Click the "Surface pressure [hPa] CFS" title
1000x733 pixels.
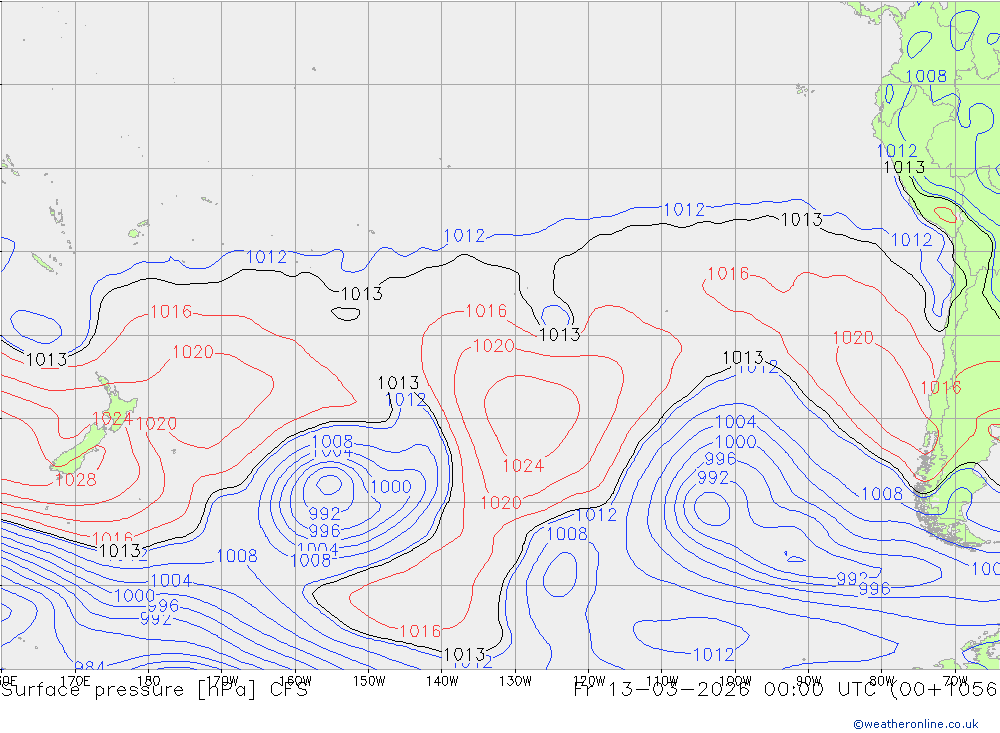point(154,690)
